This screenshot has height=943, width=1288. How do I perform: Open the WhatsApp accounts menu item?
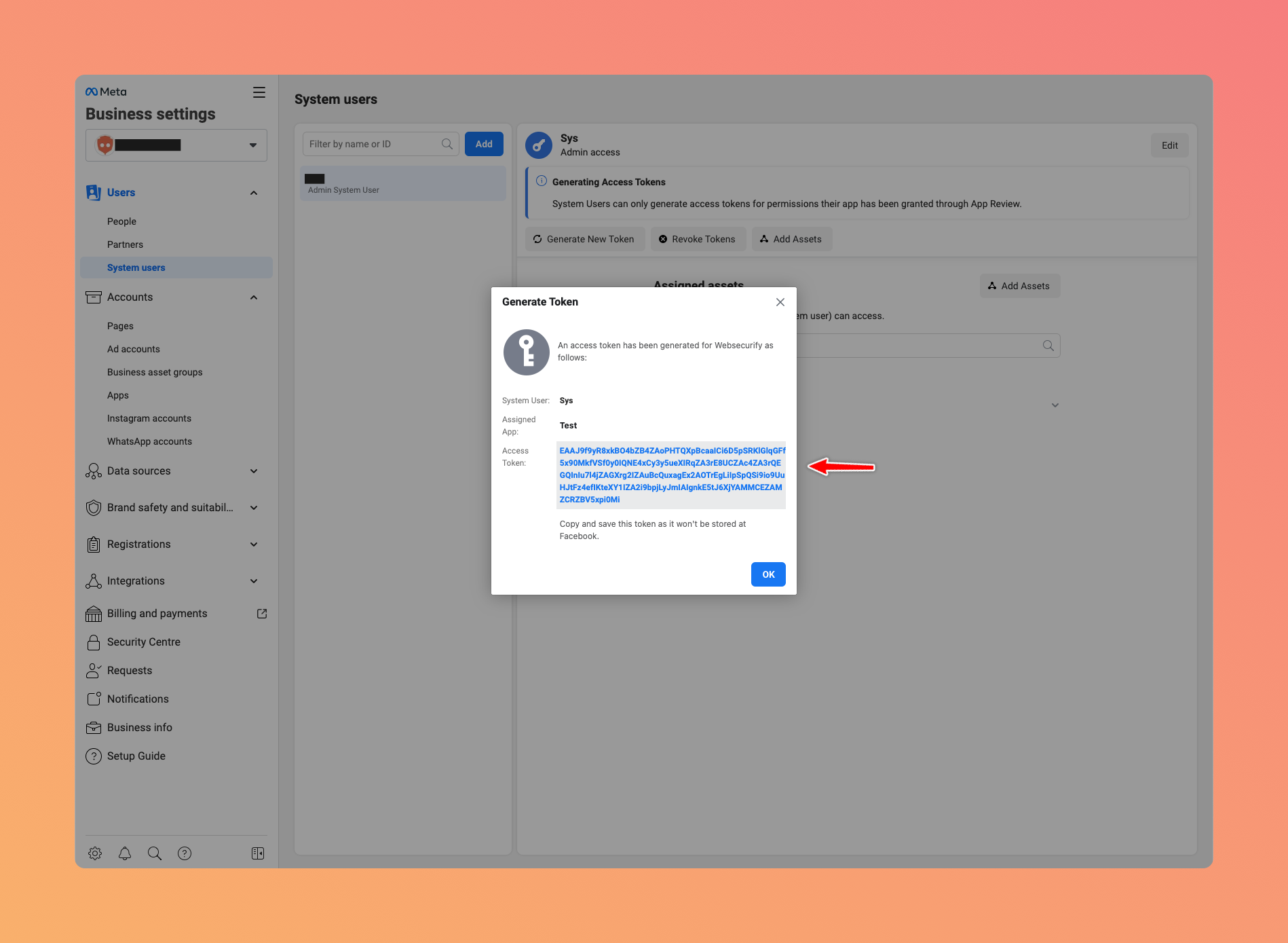point(149,441)
